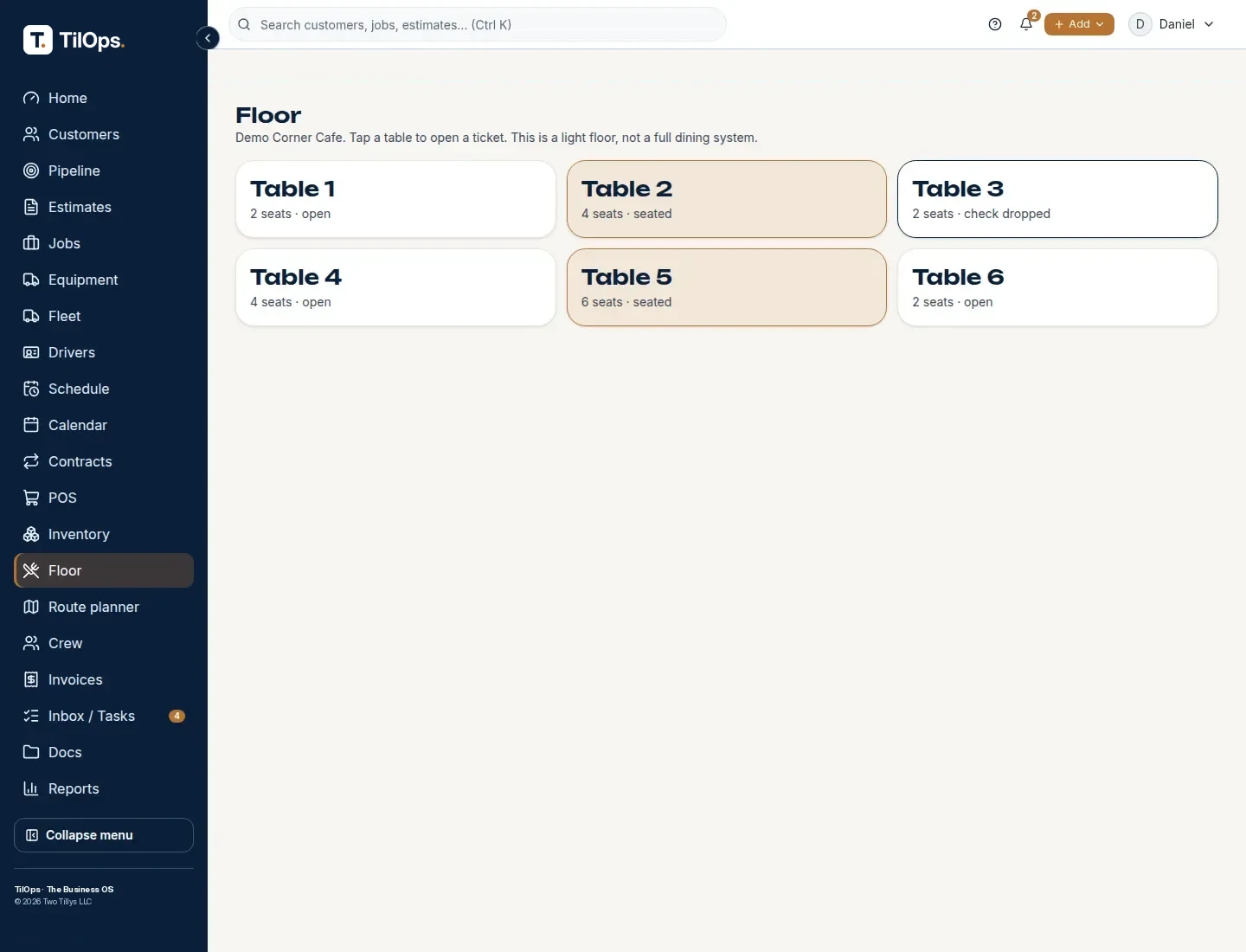Toggle the Collapse menu button
Screen dimensions: 1246x952
point(104,835)
